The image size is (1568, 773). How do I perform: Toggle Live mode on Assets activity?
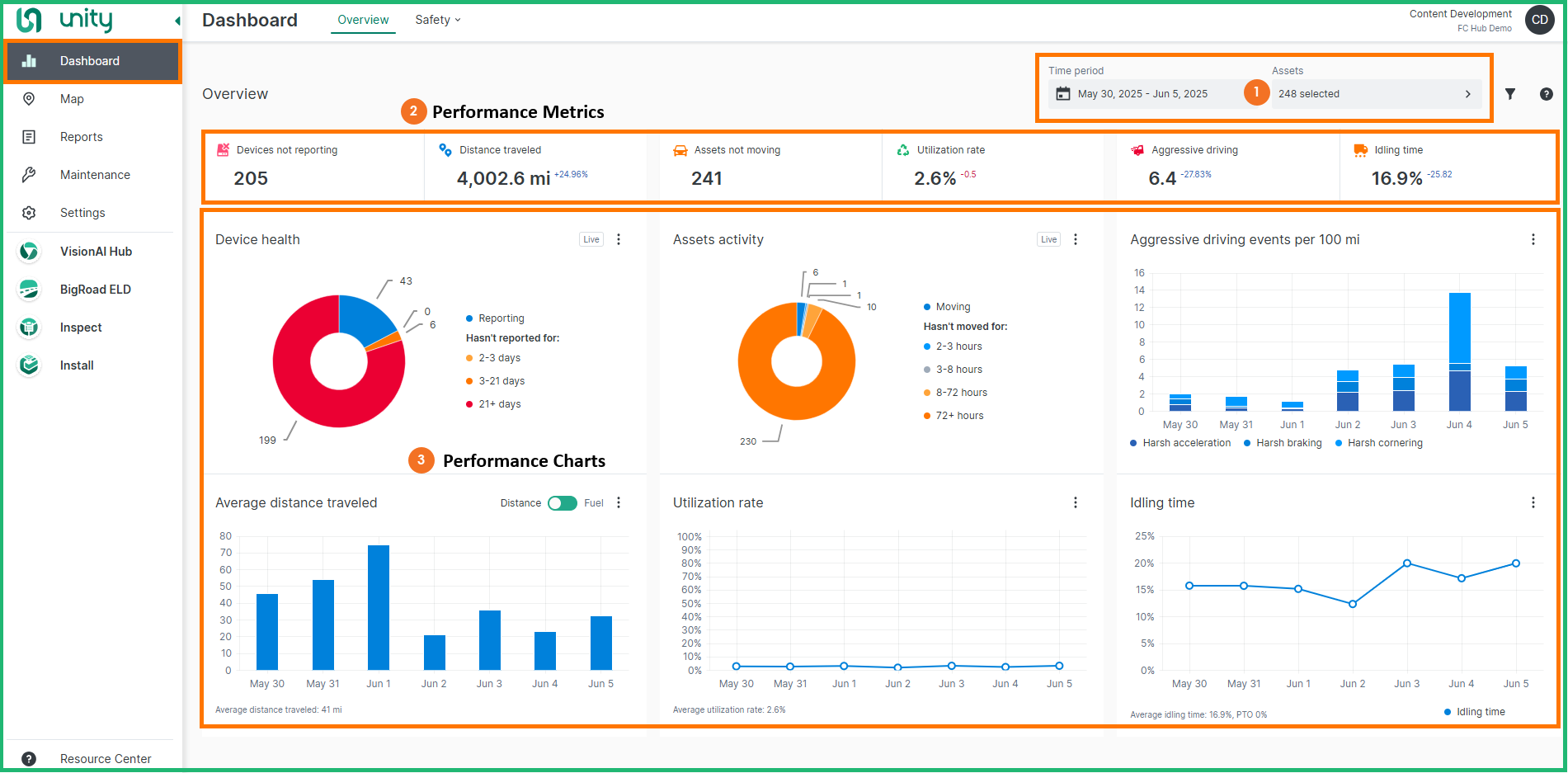click(1048, 238)
